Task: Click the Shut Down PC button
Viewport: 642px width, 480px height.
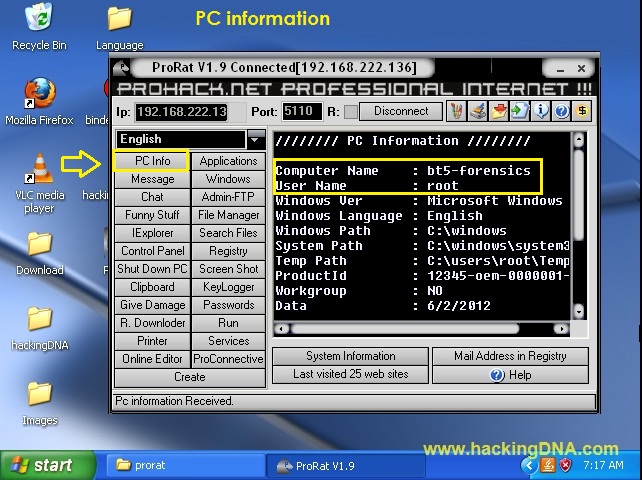Action: point(152,269)
